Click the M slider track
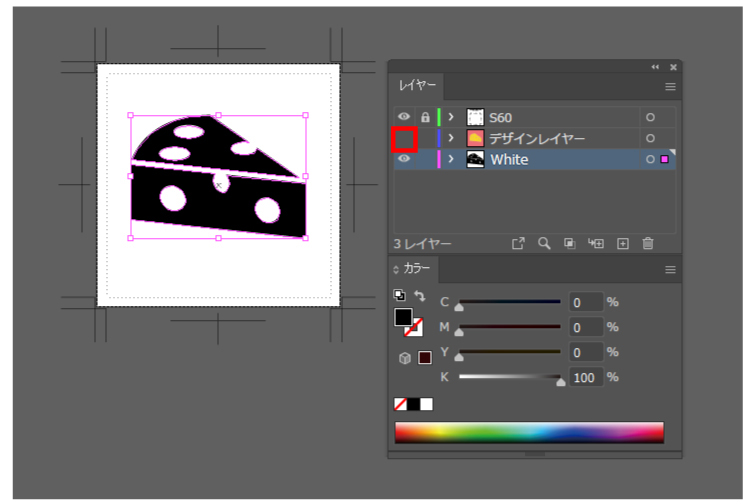 pos(509,327)
